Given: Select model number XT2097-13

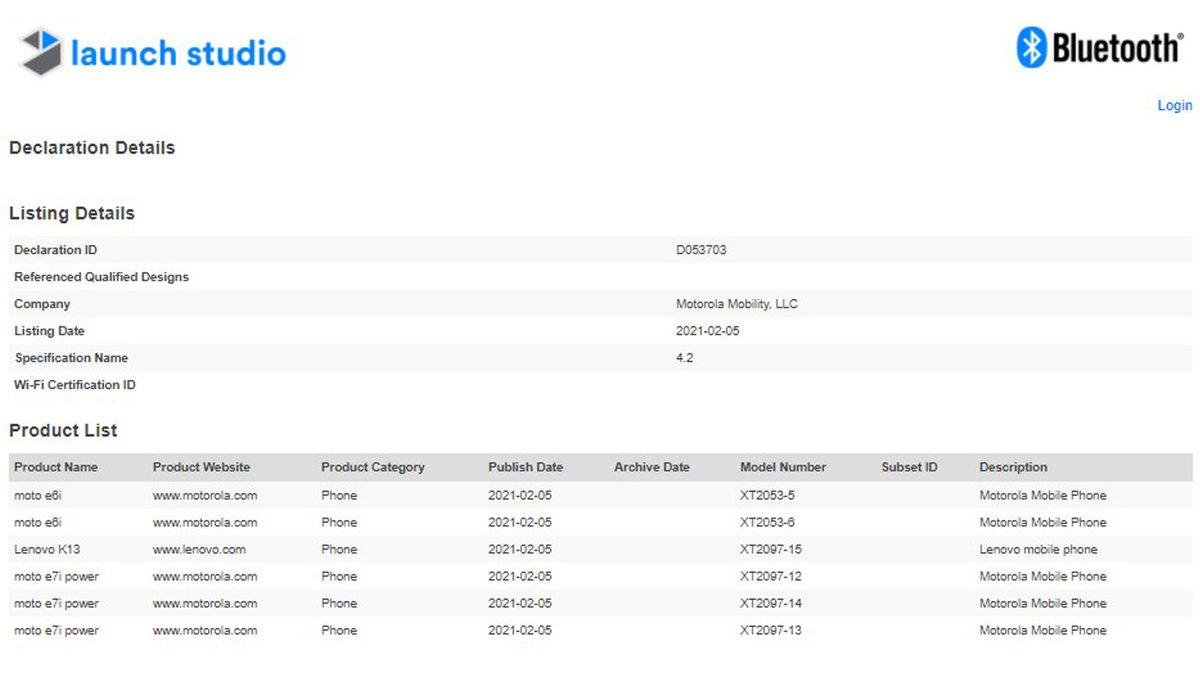Looking at the screenshot, I should (770, 630).
